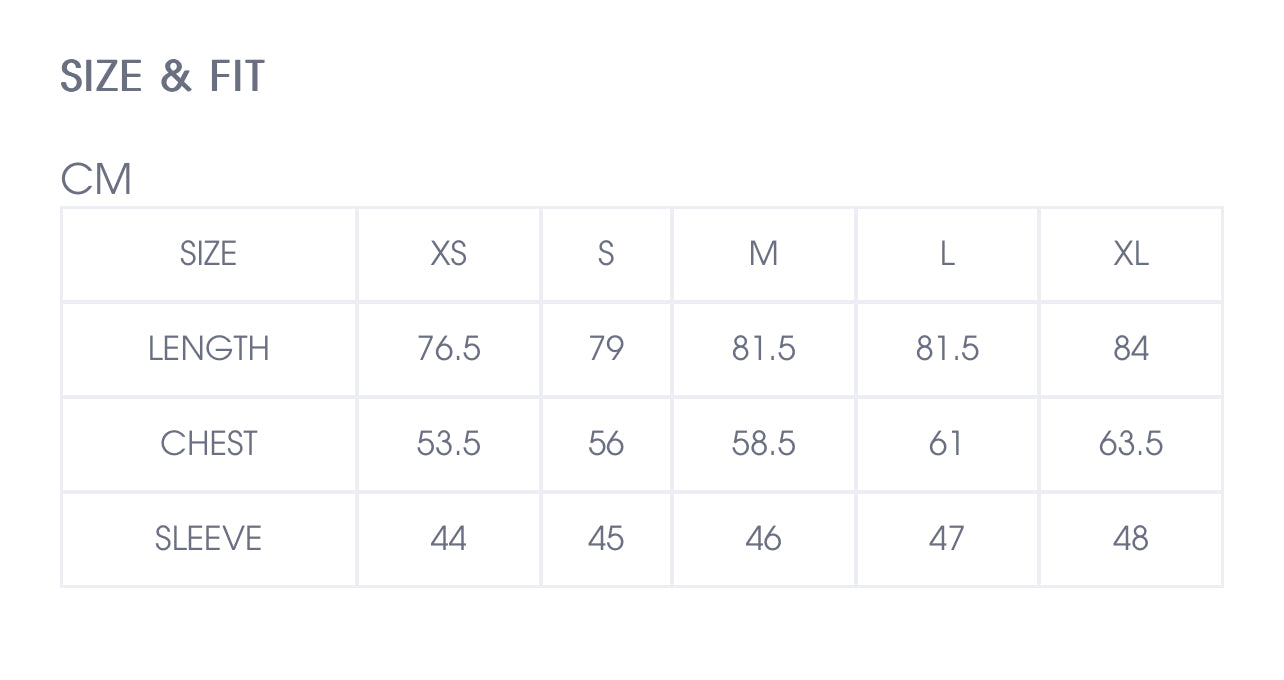This screenshot has width=1284, height=680.
Task: Click the 44 sleeve value
Action: (448, 539)
